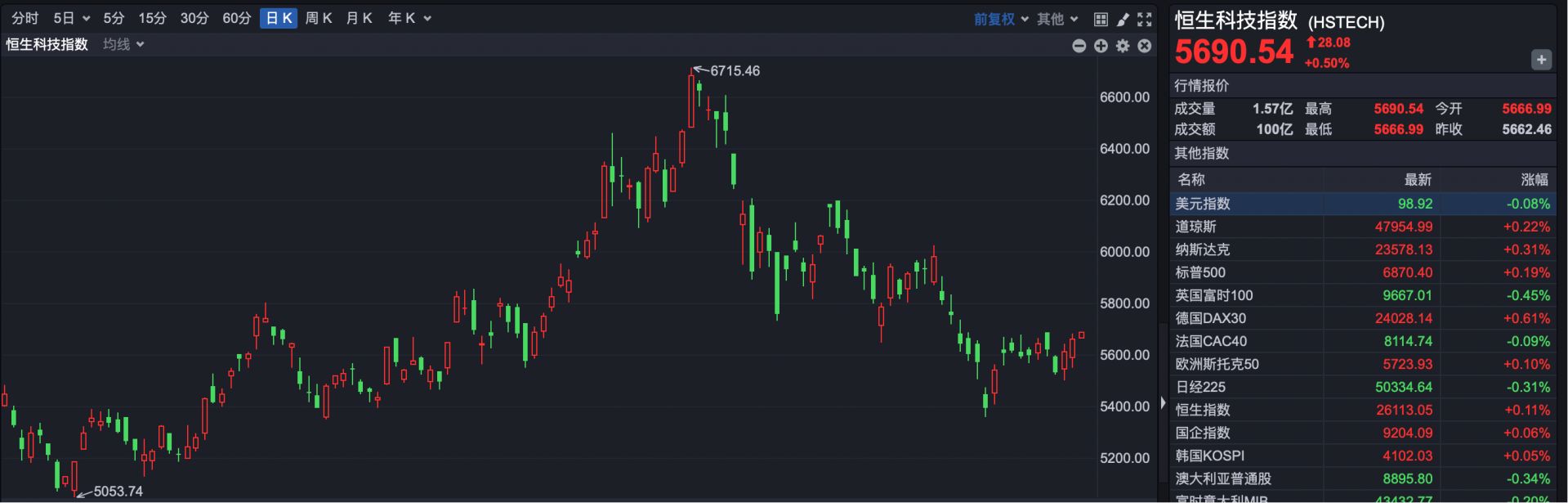This screenshot has width=1568, height=503.
Task: Close the indicator with X icon
Action: (x=1145, y=46)
